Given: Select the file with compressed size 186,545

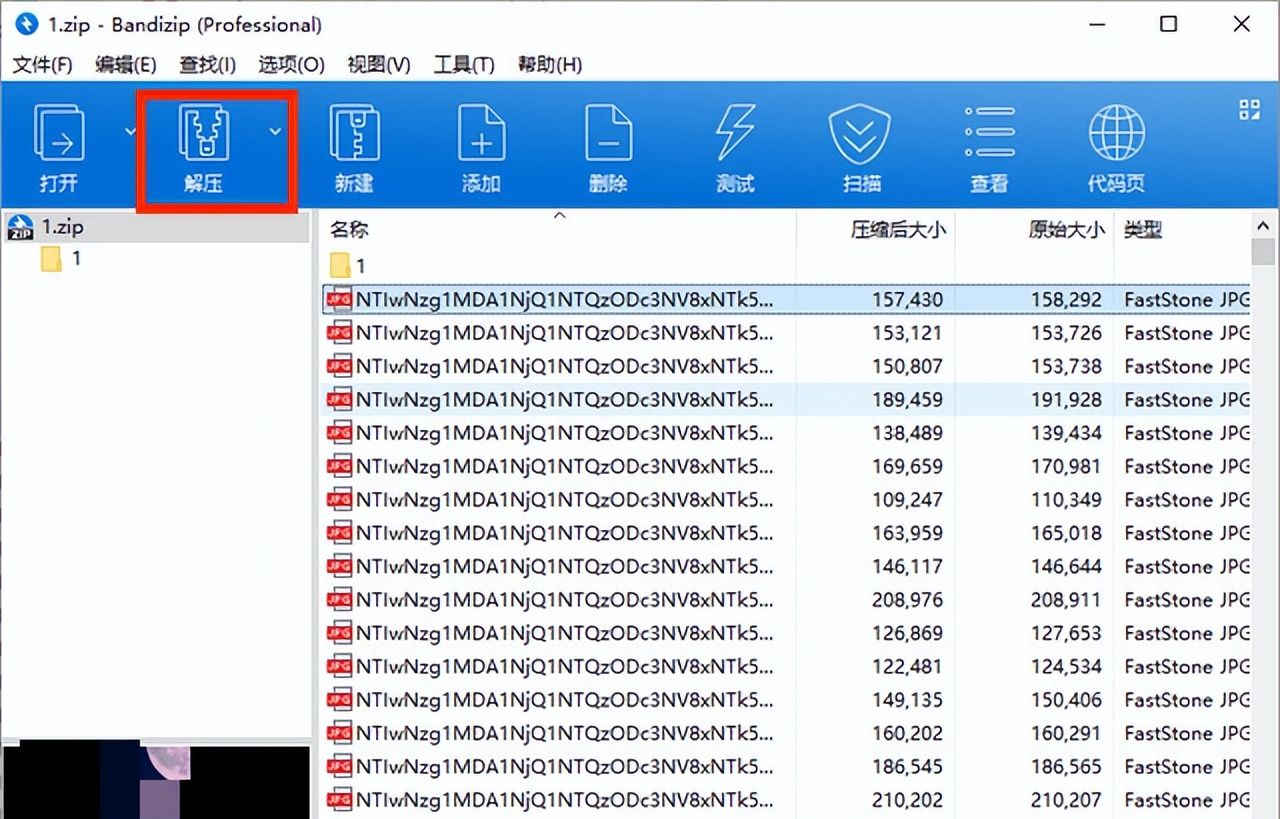Looking at the screenshot, I should 786,766.
